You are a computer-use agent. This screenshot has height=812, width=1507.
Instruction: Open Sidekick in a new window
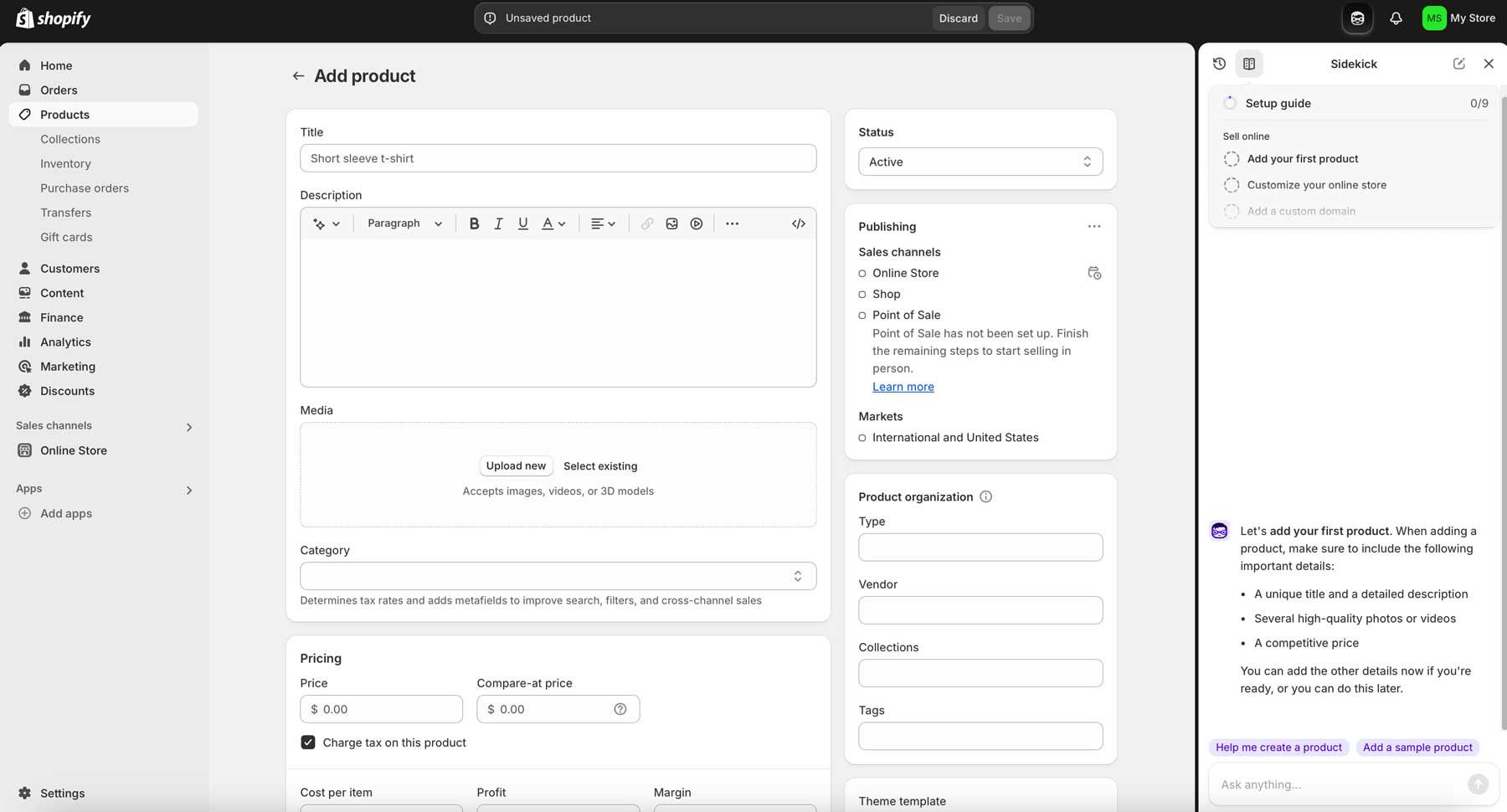click(1459, 63)
